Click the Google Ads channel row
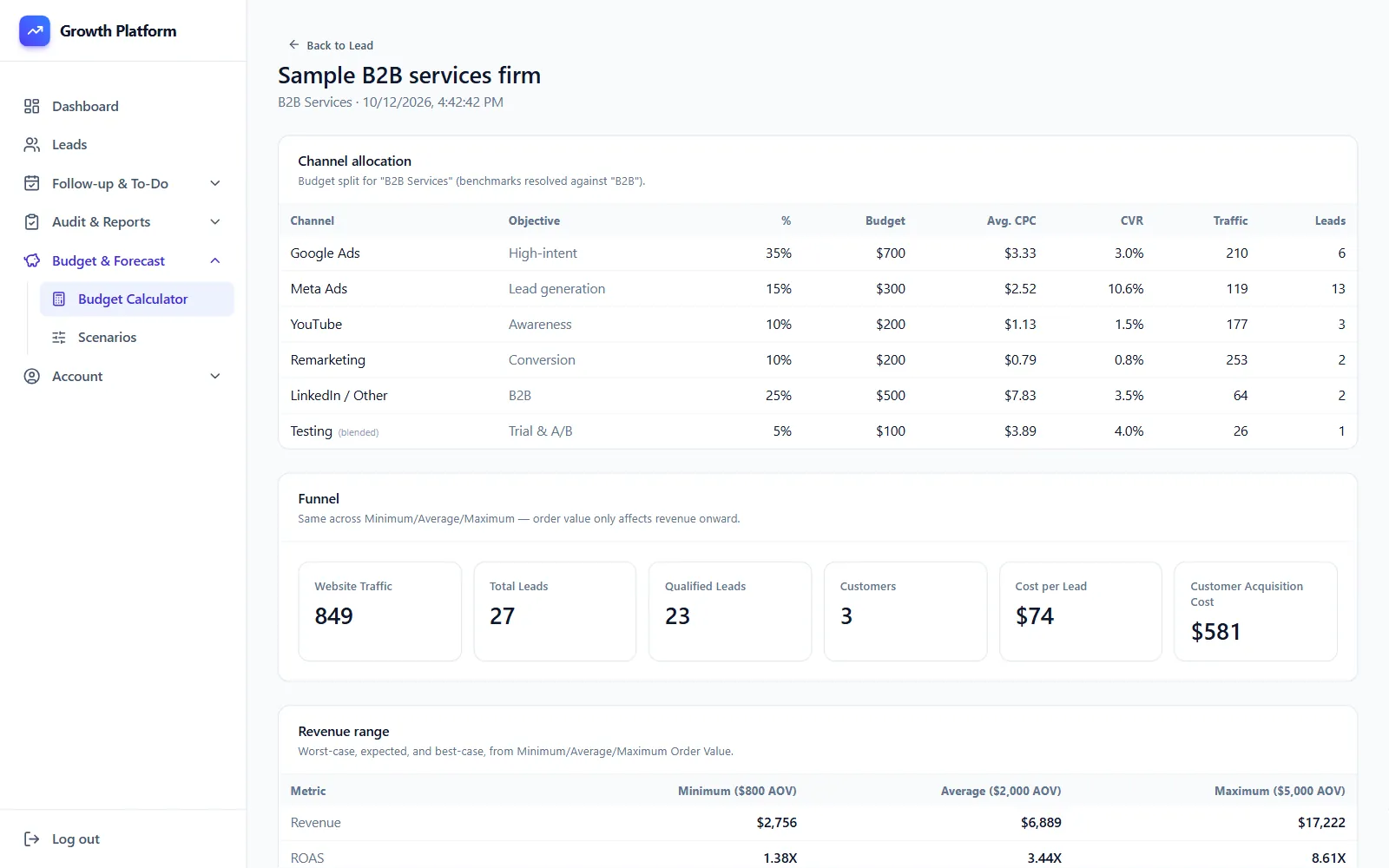Viewport: 1389px width, 868px height. 818,253
